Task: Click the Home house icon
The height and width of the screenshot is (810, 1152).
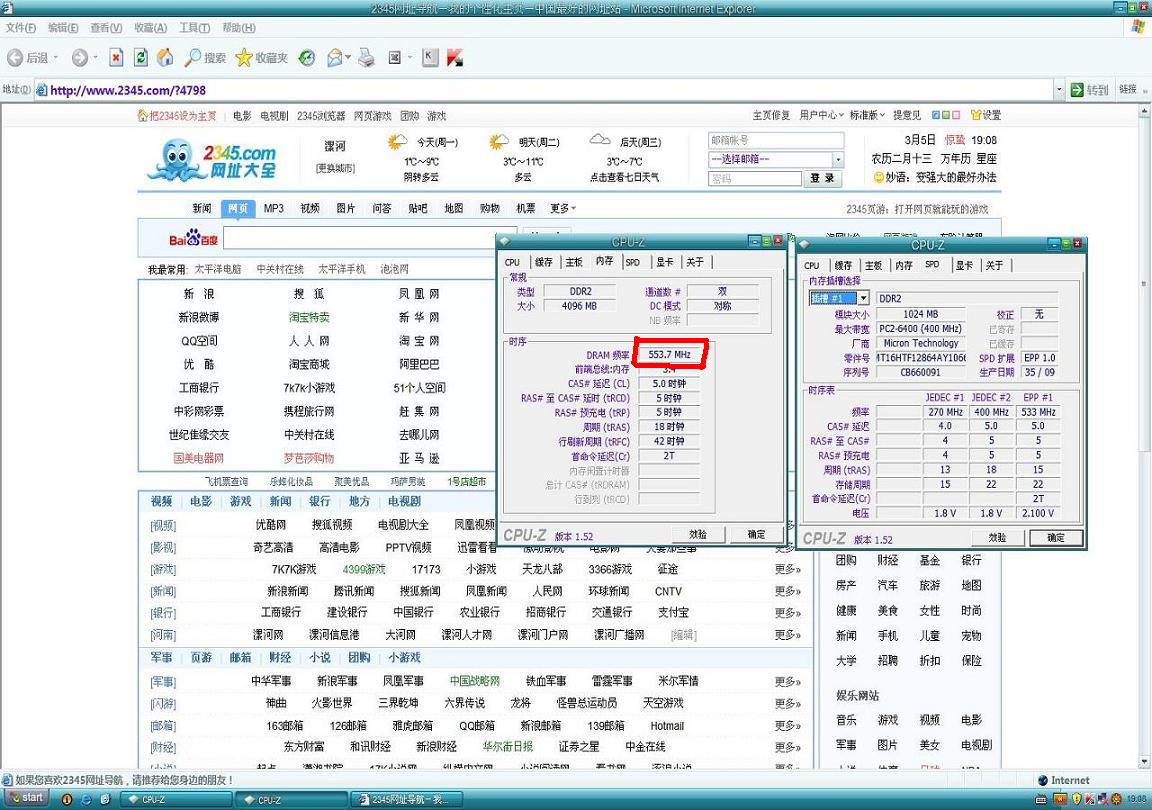Action: point(166,57)
